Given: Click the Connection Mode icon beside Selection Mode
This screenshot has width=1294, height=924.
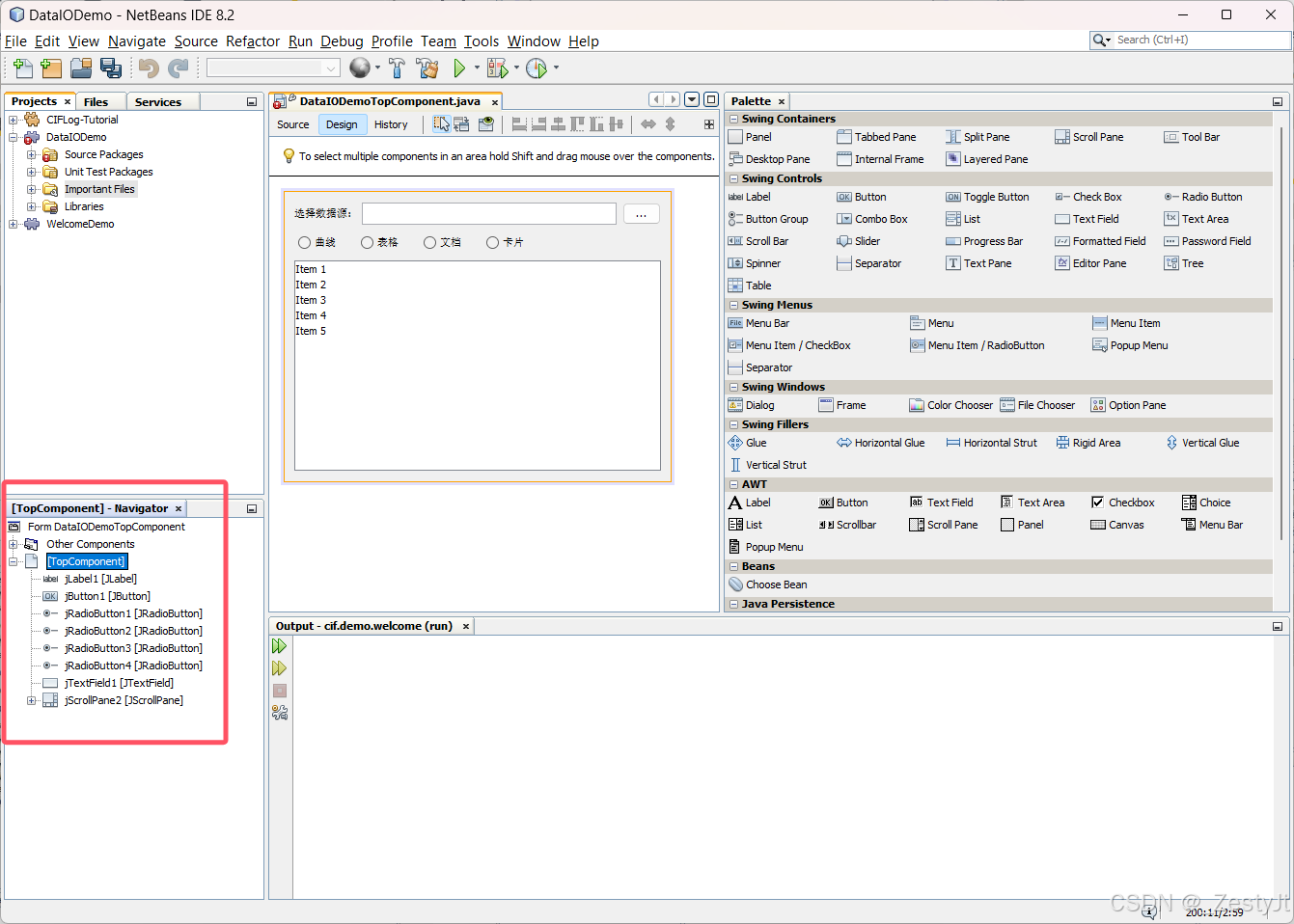Looking at the screenshot, I should point(461,123).
